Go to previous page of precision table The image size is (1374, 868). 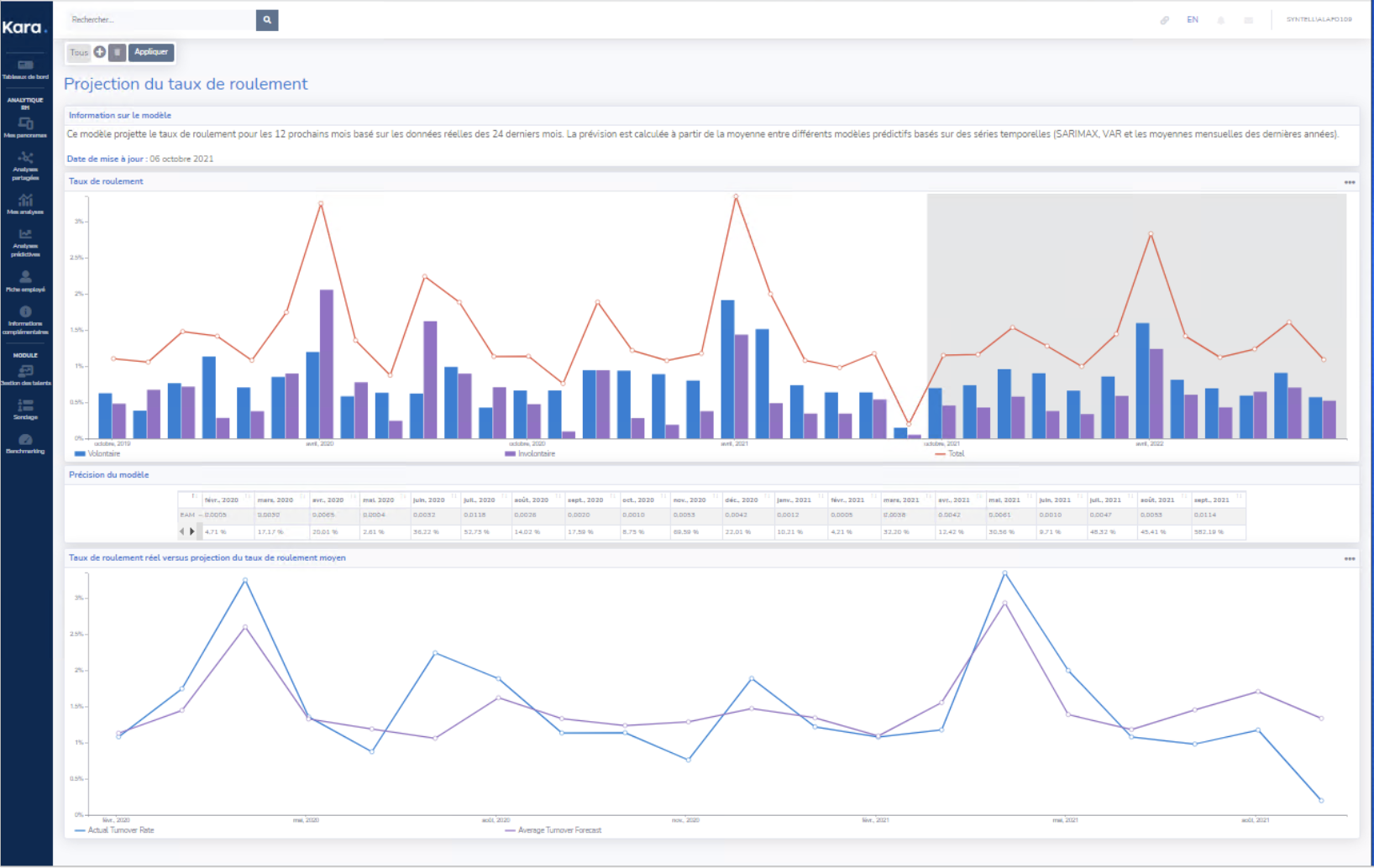coord(181,531)
